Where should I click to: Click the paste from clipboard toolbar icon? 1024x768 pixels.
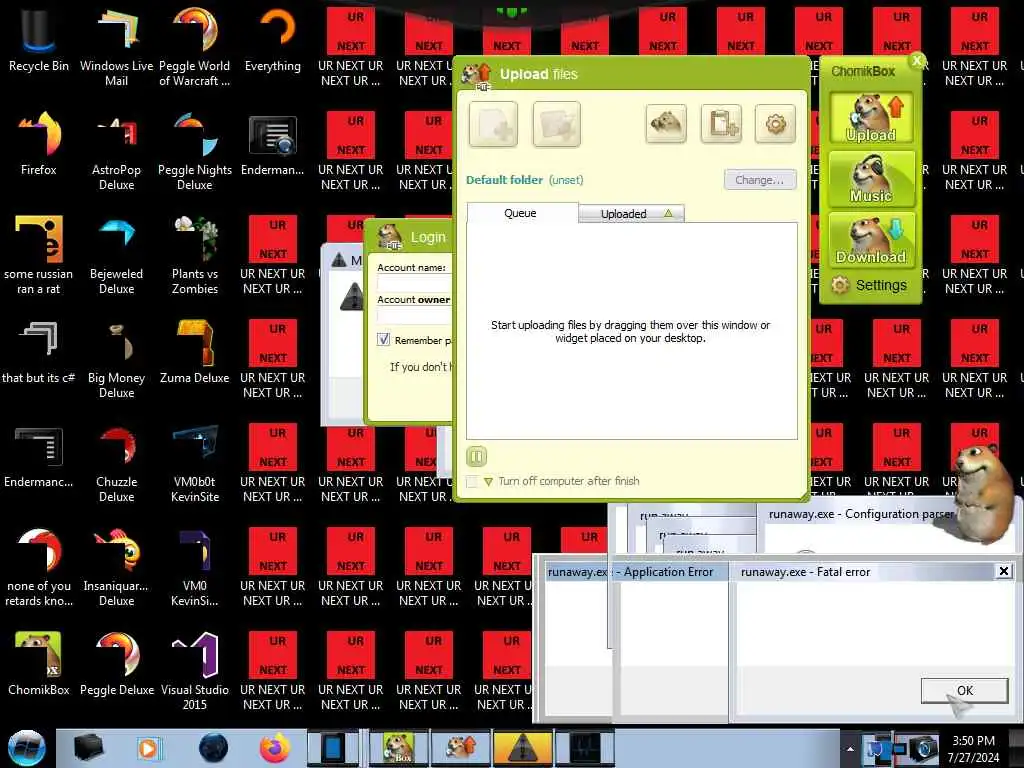click(721, 123)
